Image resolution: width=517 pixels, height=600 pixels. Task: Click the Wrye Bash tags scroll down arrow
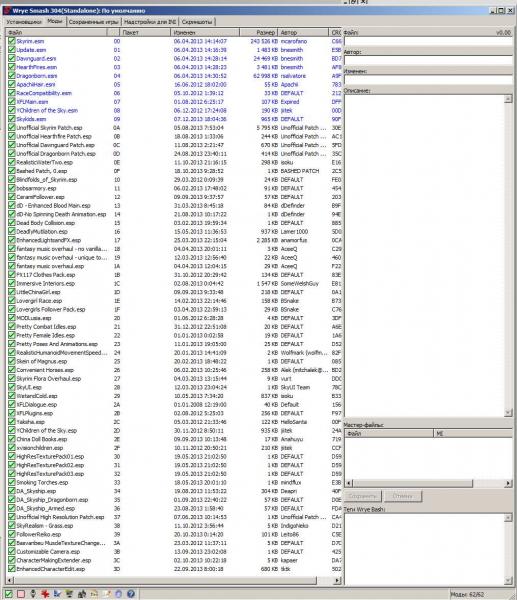coord(508,580)
